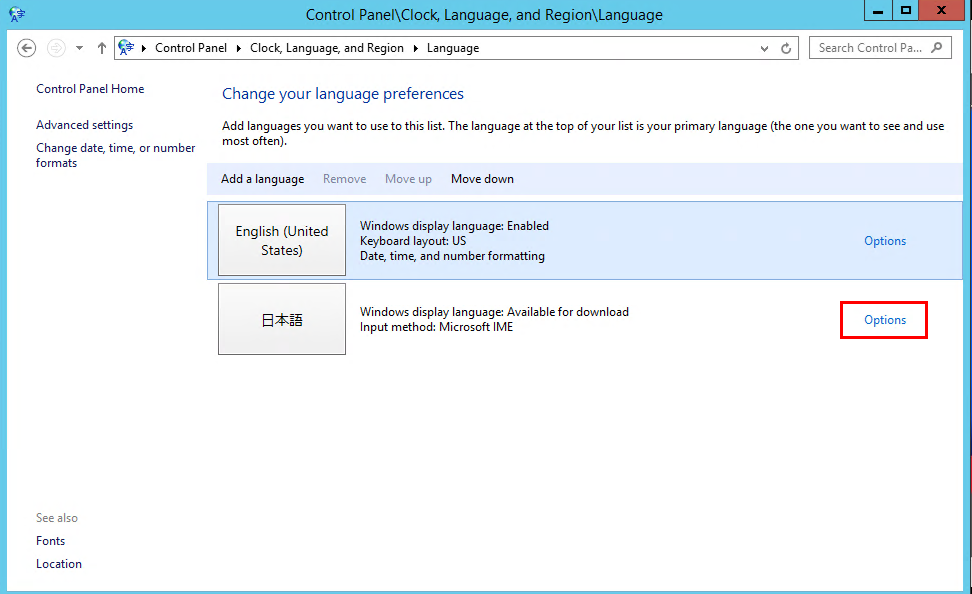Open the Add a language command
The image size is (972, 594).
[262, 179]
